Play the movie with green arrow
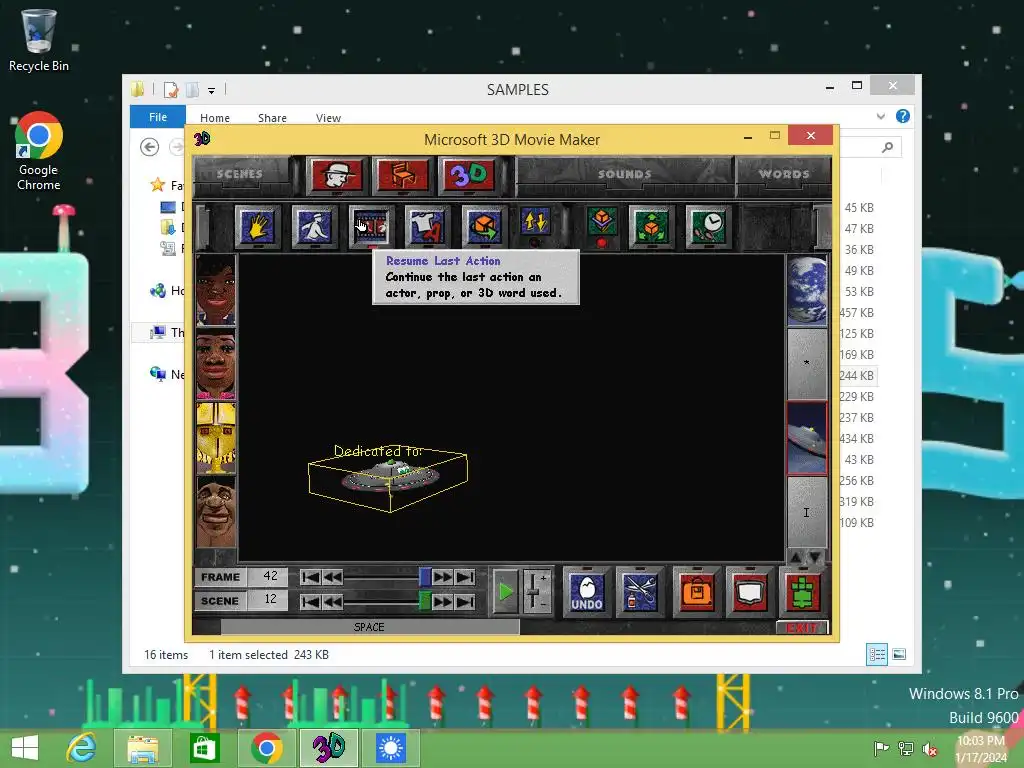Image resolution: width=1024 pixels, height=768 pixels. click(505, 592)
